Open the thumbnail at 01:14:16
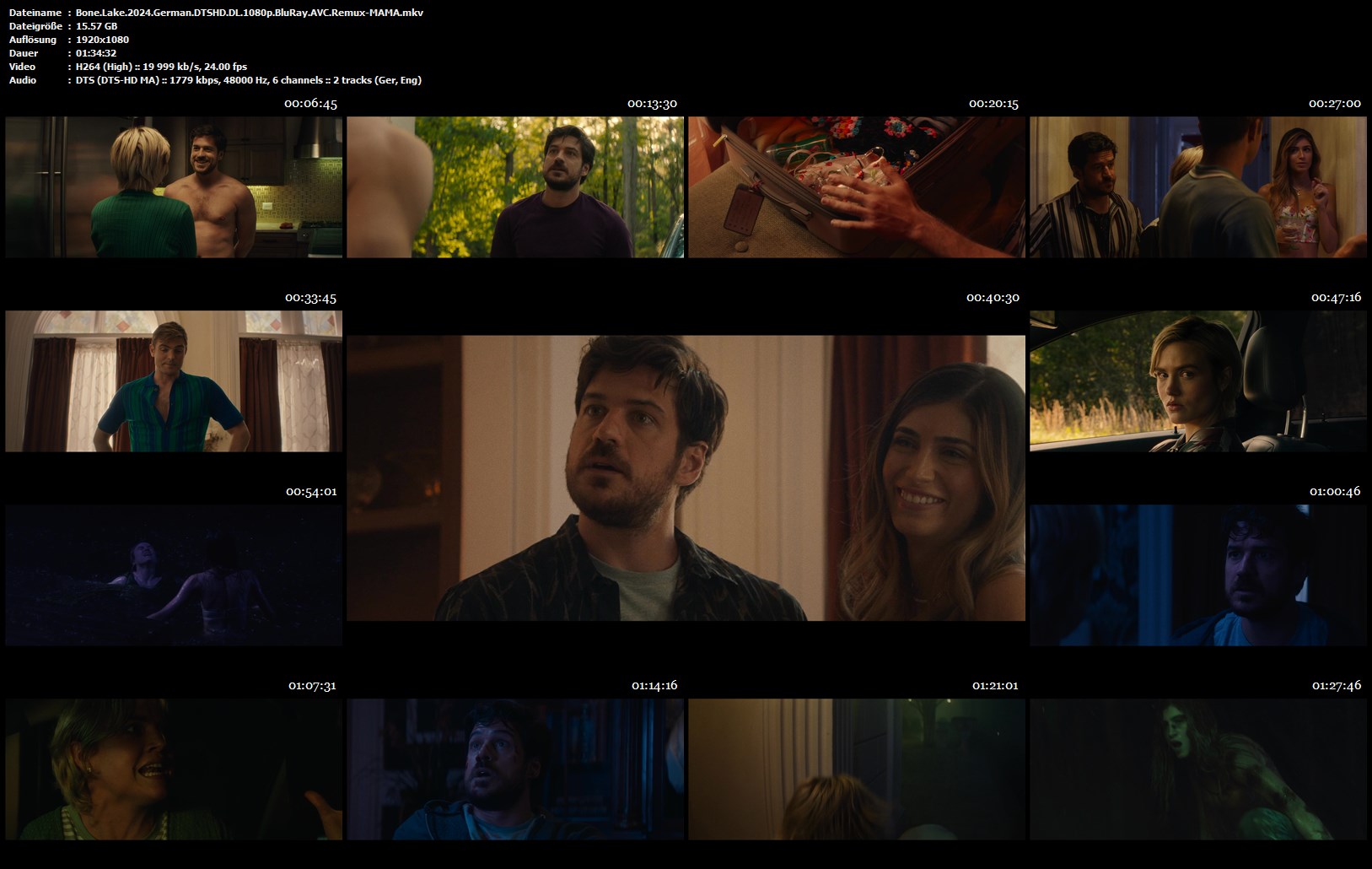This screenshot has height=869, width=1372. pyautogui.click(x=515, y=769)
